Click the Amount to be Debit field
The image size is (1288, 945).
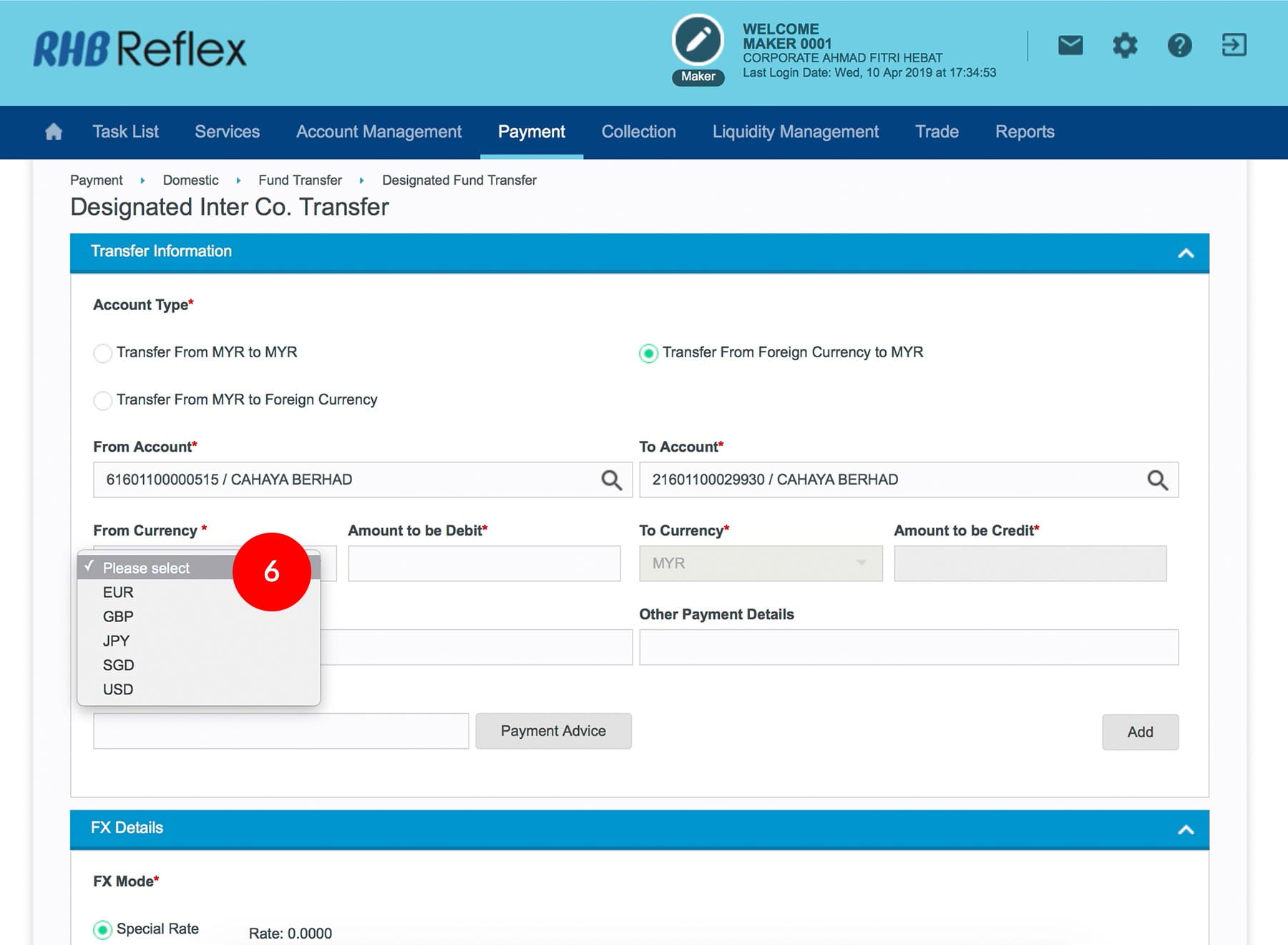click(x=484, y=563)
